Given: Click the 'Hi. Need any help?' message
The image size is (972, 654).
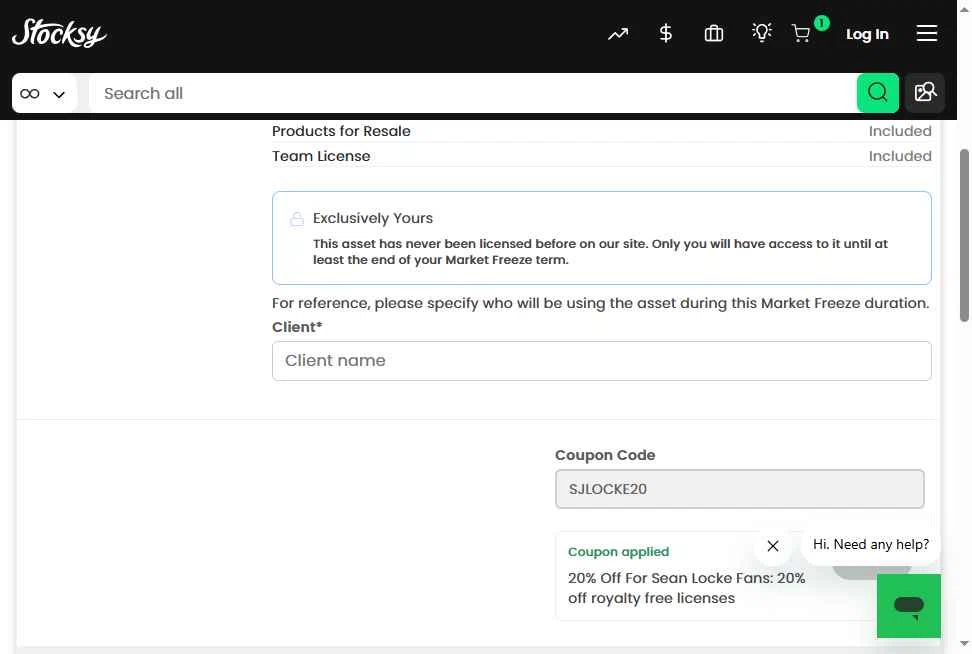Looking at the screenshot, I should (871, 544).
